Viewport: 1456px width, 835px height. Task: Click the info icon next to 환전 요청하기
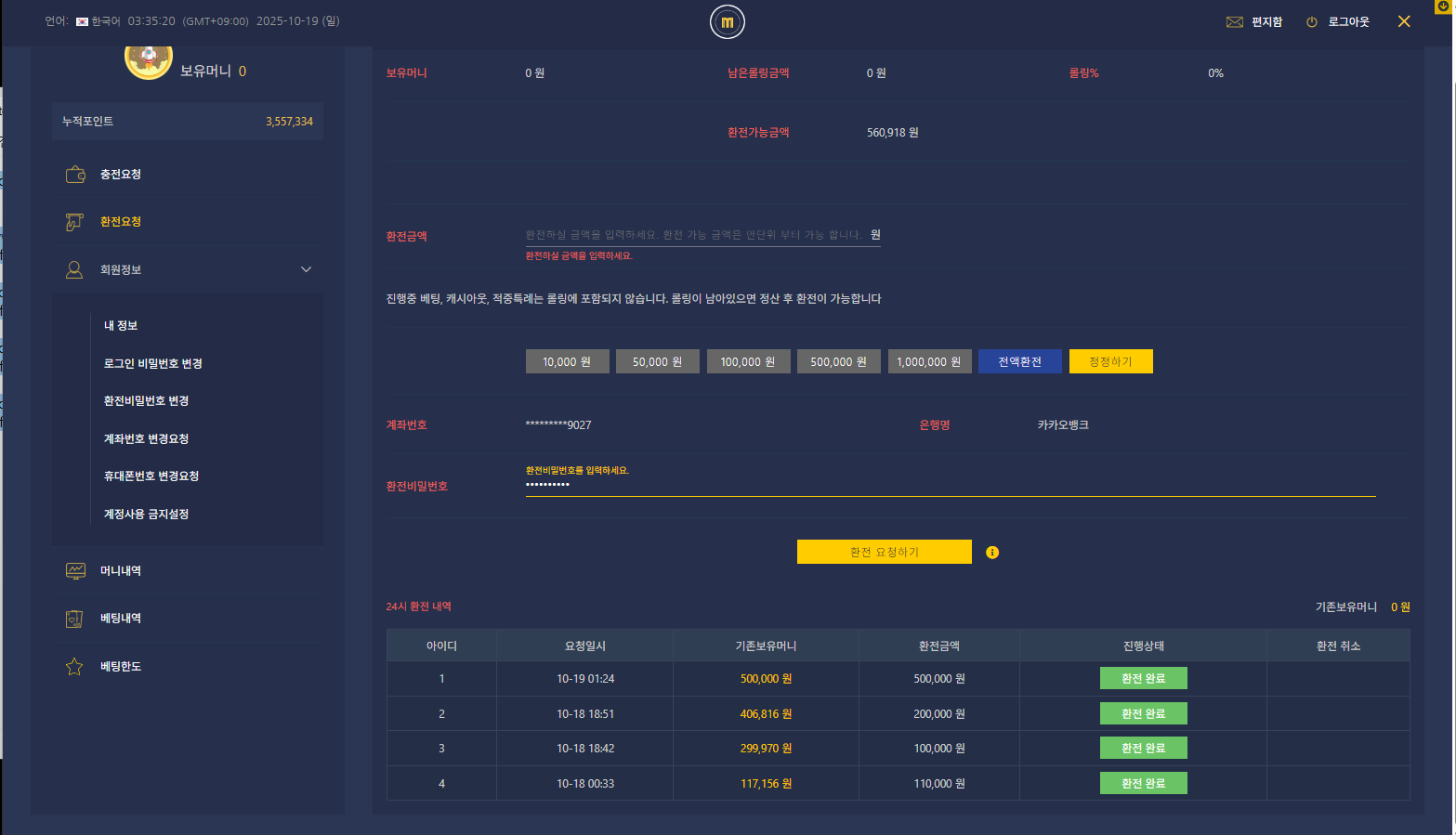[x=992, y=553]
